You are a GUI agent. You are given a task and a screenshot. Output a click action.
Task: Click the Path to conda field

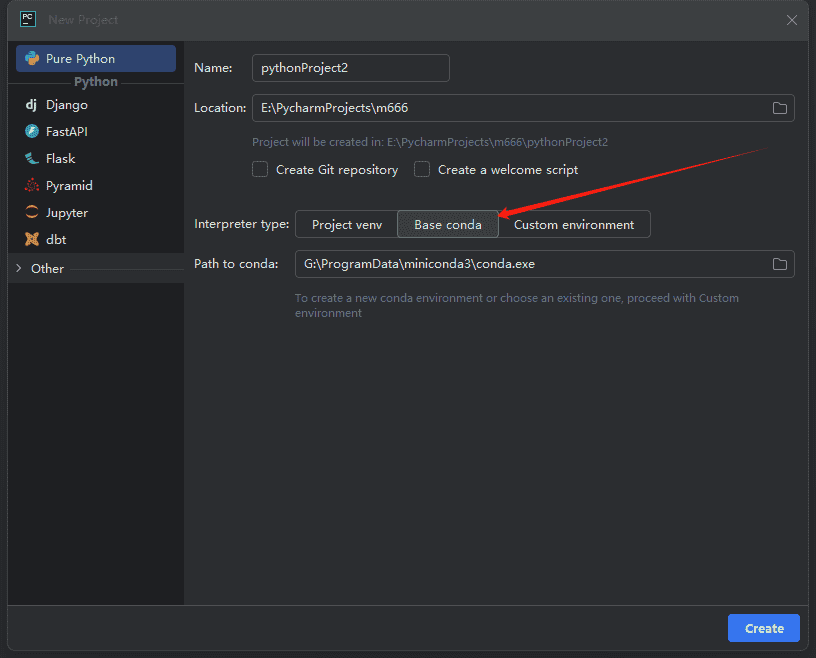click(x=530, y=264)
